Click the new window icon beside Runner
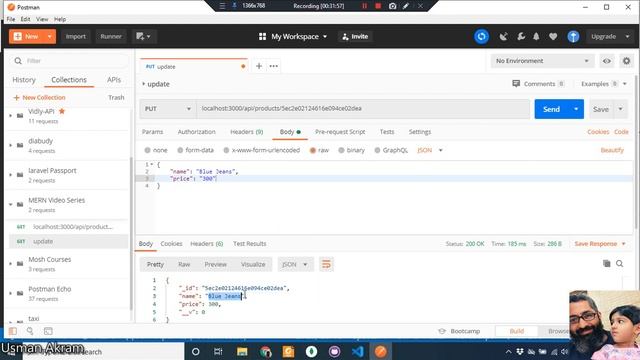This screenshot has width=640, height=360. pos(143,36)
